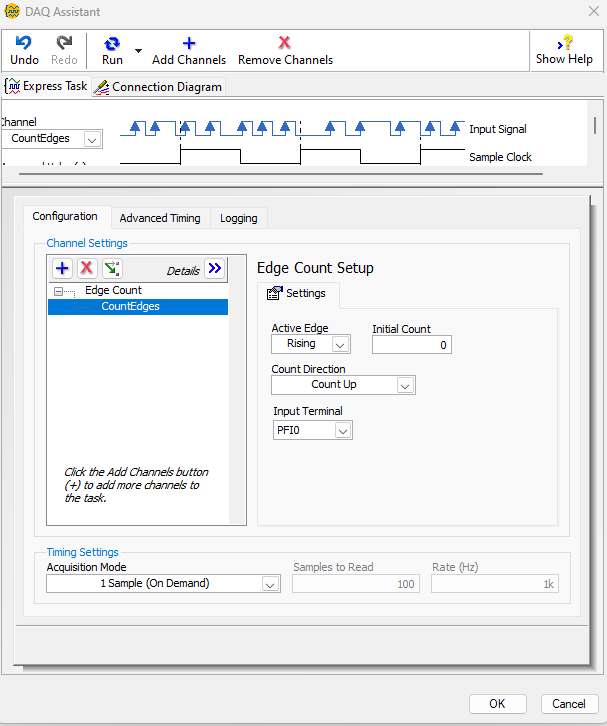Open Show Help
Viewport: 607px width, 726px height.
(565, 43)
